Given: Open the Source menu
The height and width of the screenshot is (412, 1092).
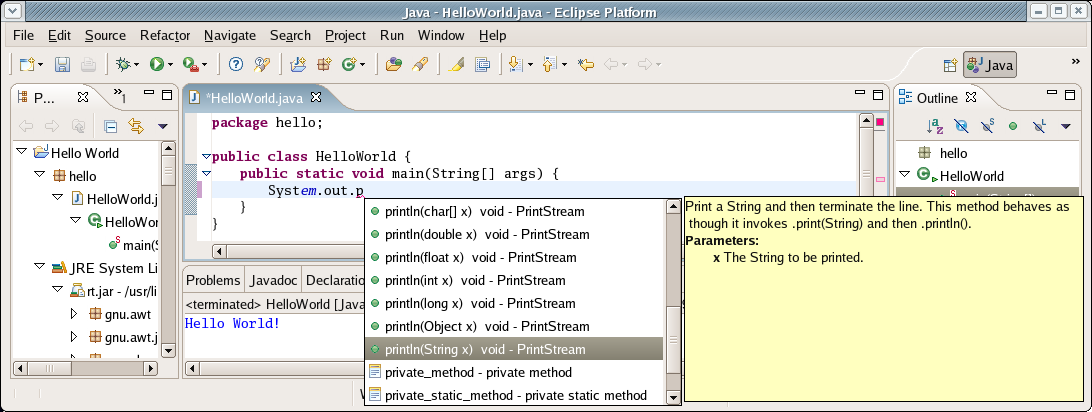Looking at the screenshot, I should pos(105,35).
